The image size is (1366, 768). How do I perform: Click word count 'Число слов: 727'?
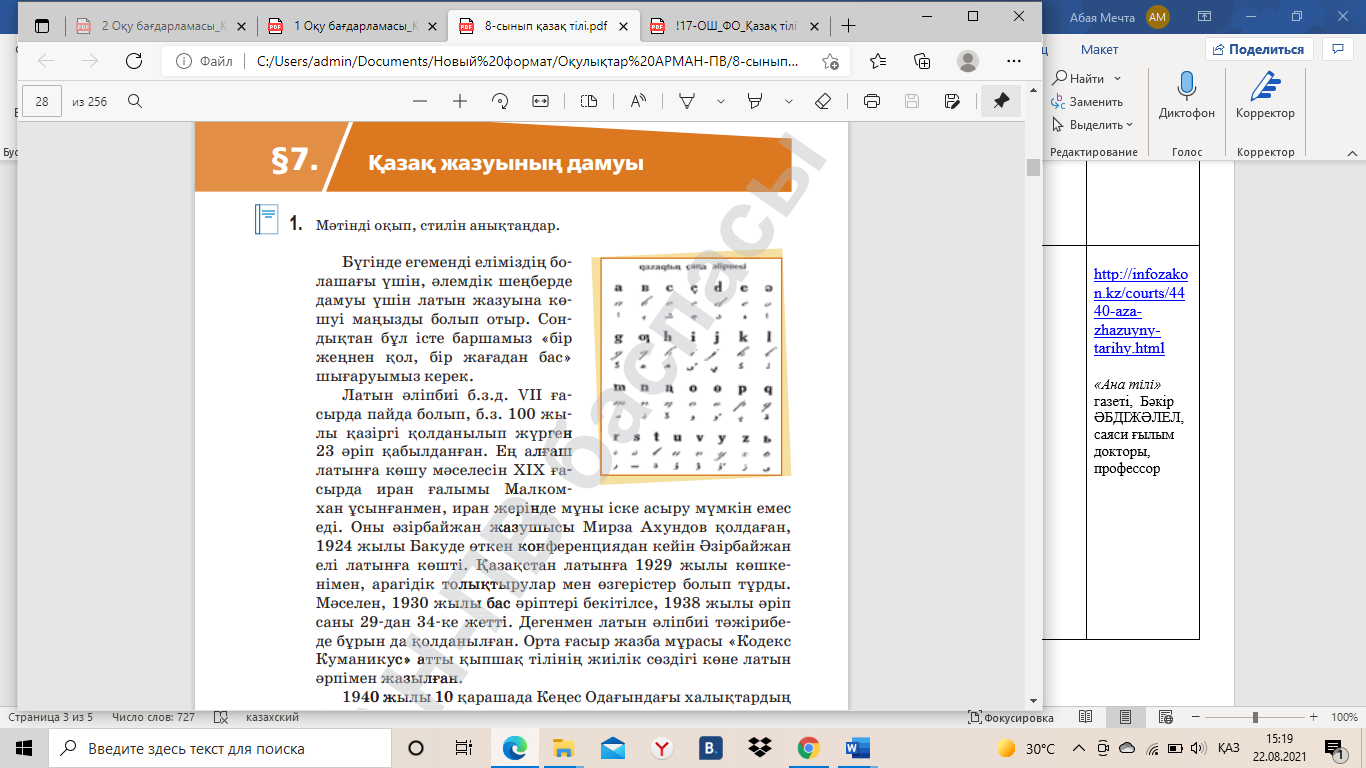154,717
